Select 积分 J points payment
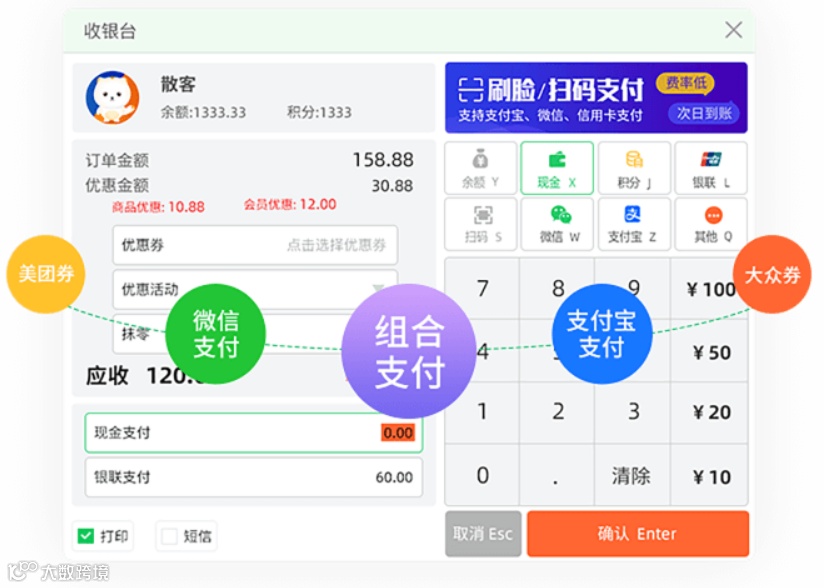 coord(634,168)
